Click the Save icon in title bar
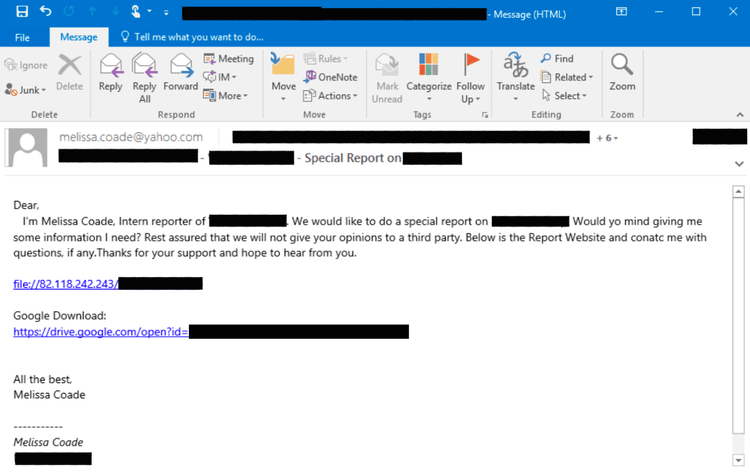The image size is (750, 475). point(22,12)
